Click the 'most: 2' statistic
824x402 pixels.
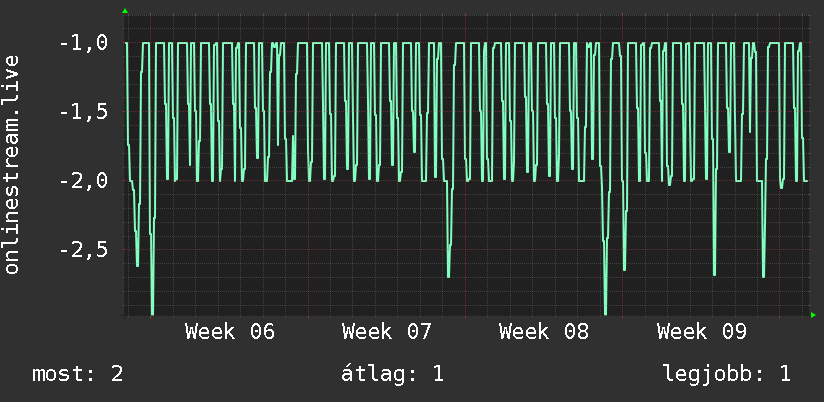click(x=78, y=374)
